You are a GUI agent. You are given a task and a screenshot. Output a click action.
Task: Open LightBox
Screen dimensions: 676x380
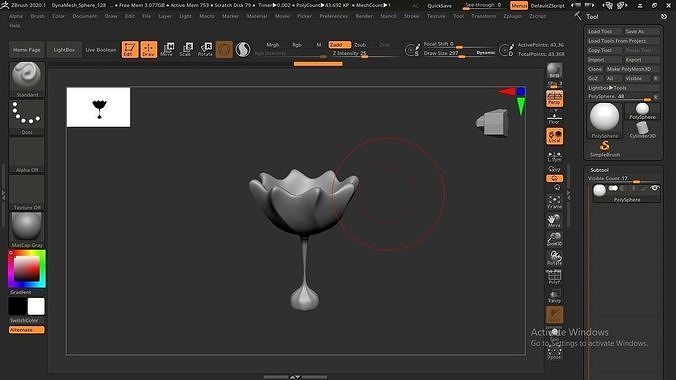pos(64,50)
